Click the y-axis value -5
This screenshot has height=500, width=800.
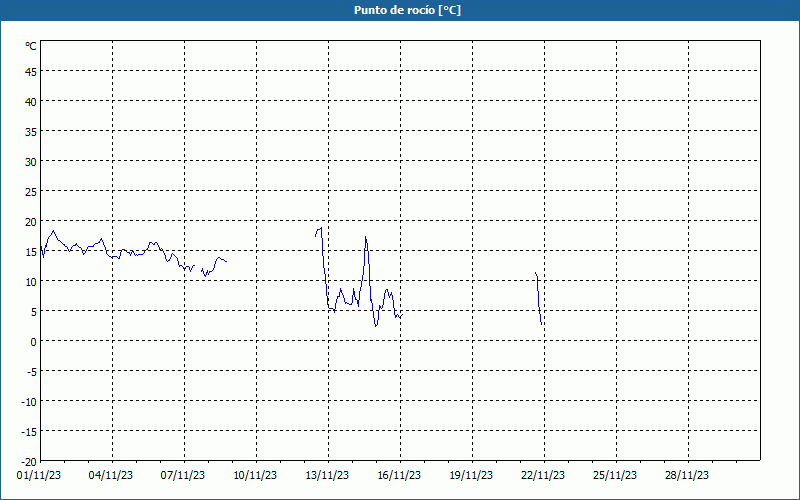pyautogui.click(x=31, y=372)
